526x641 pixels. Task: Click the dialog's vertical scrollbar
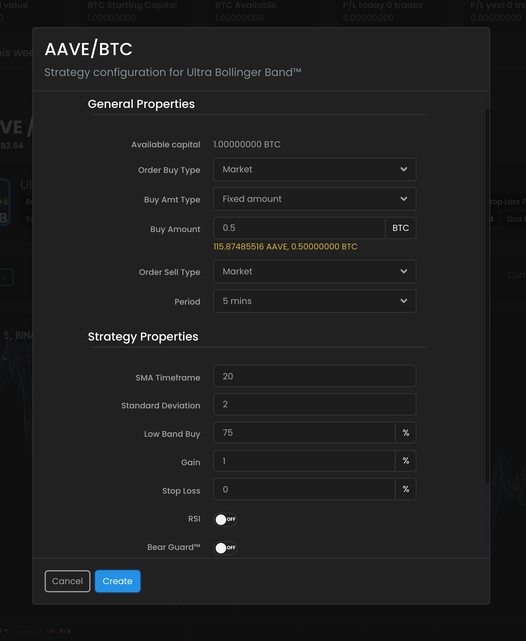pyautogui.click(x=486, y=296)
